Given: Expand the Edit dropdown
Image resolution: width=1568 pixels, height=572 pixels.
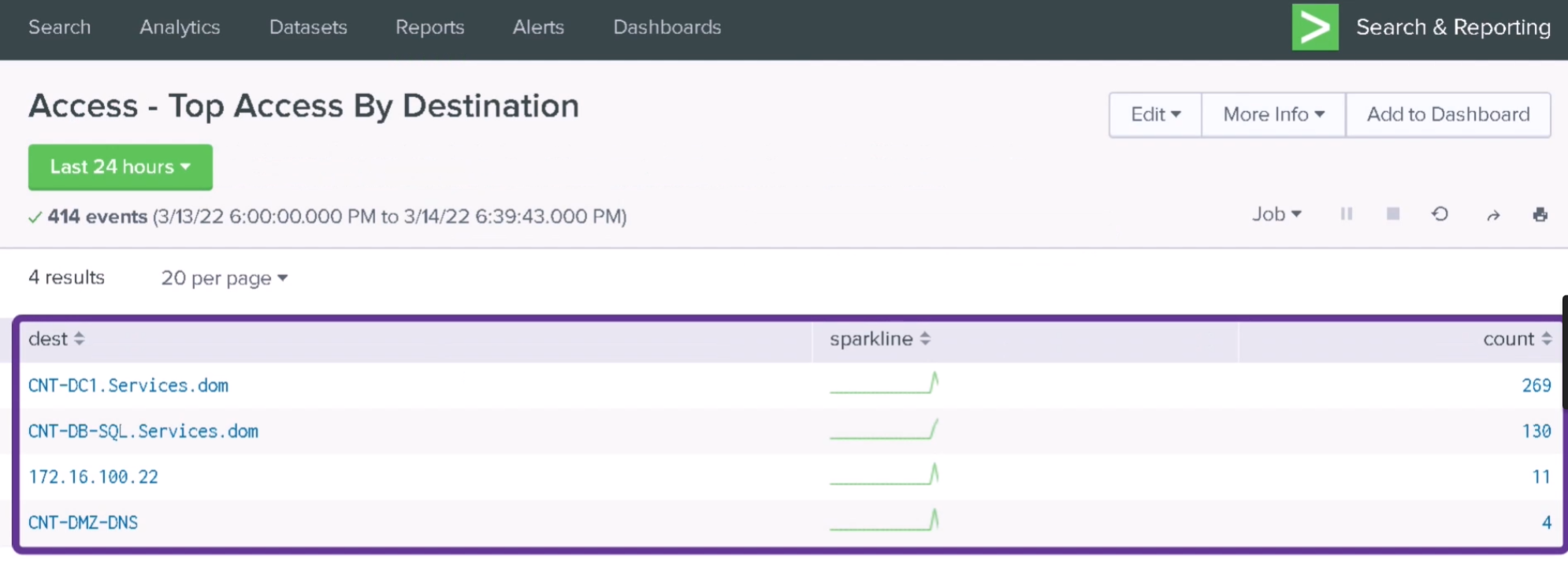Looking at the screenshot, I should pyautogui.click(x=1155, y=115).
